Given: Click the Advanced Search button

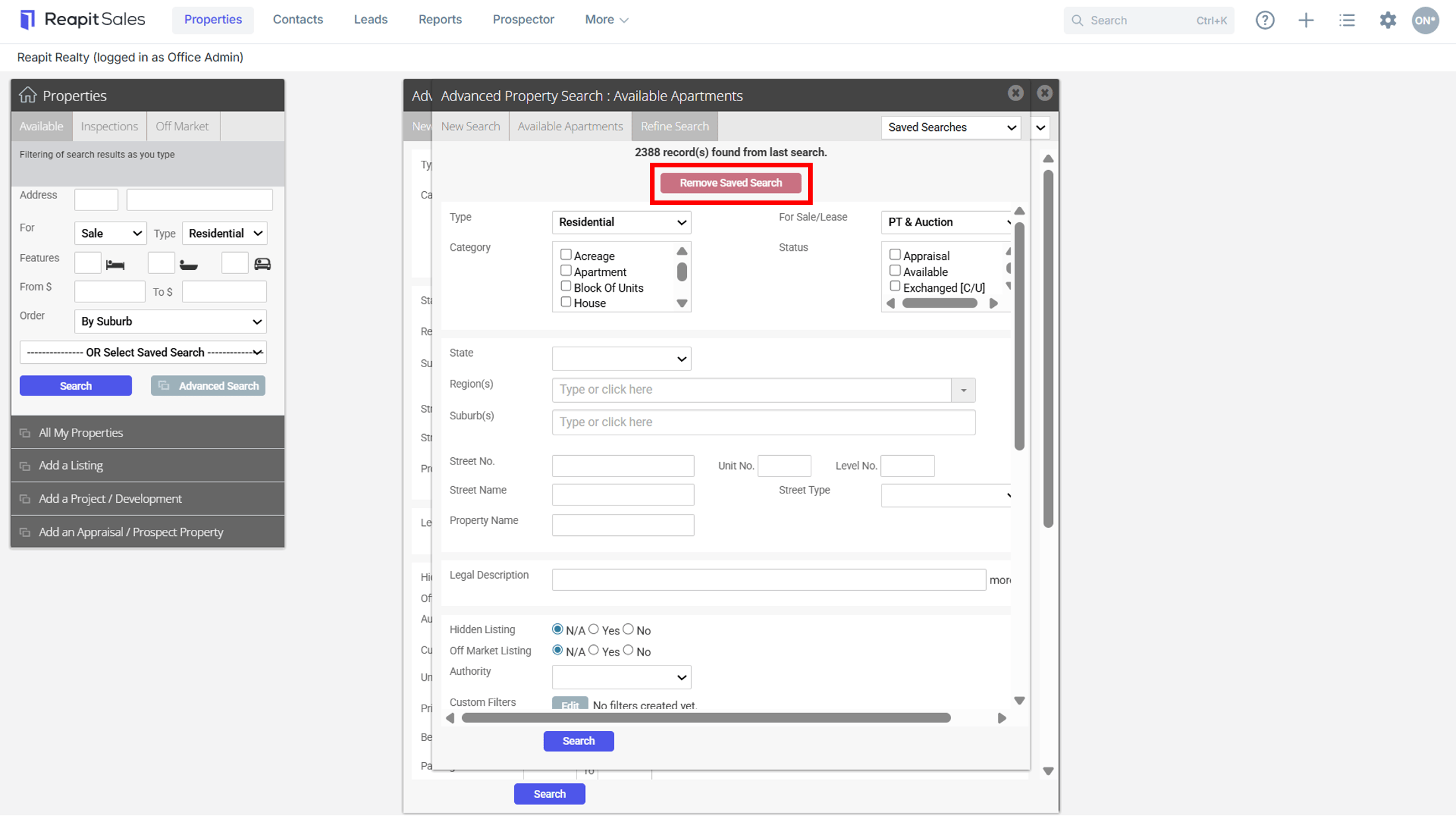Looking at the screenshot, I should click(208, 386).
